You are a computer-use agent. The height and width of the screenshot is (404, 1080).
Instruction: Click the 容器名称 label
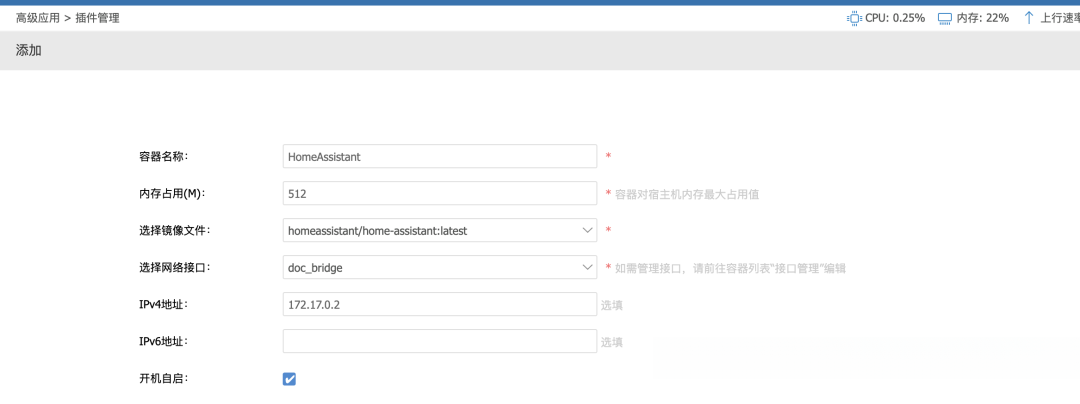point(163,156)
